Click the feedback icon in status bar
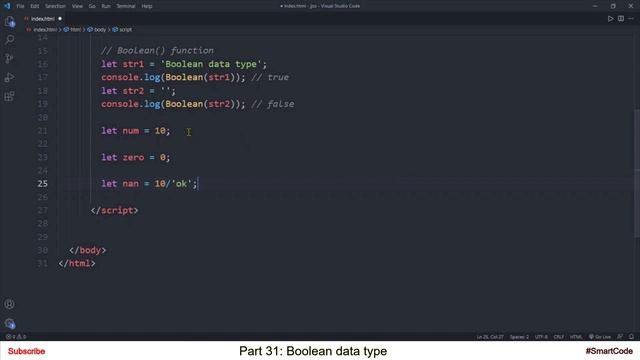Viewport: 640px width, 360px height. (620, 337)
